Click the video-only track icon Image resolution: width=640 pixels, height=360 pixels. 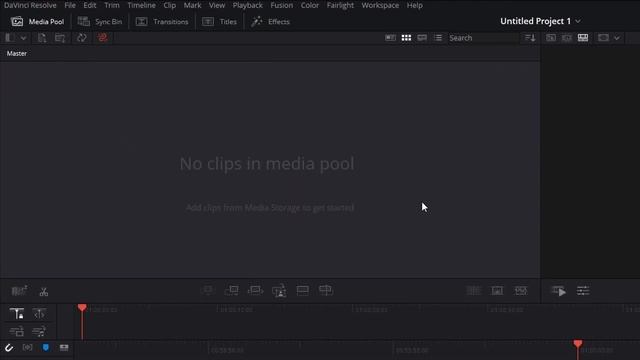pyautogui.click(x=17, y=331)
